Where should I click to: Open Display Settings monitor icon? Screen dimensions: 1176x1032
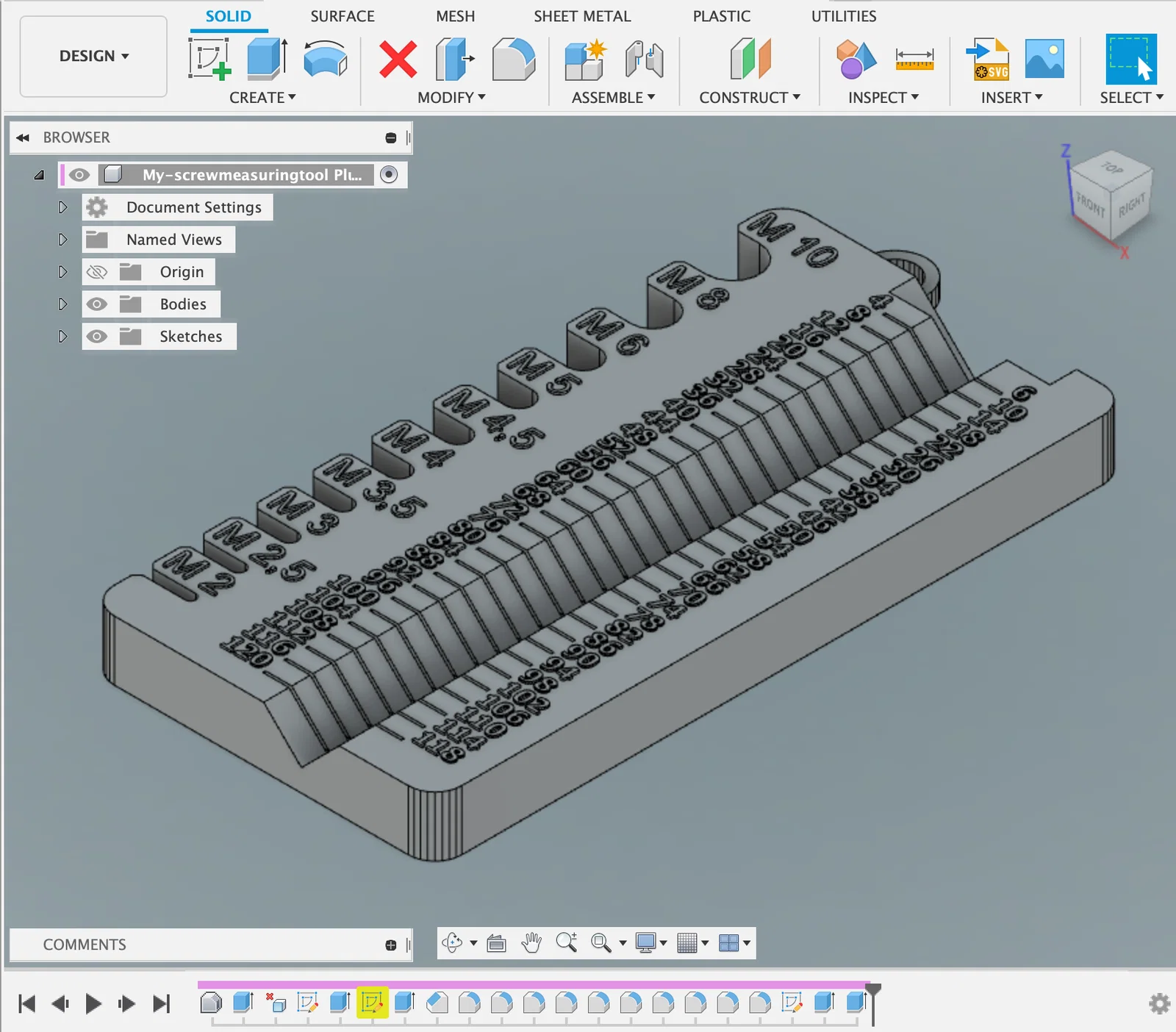[x=646, y=943]
